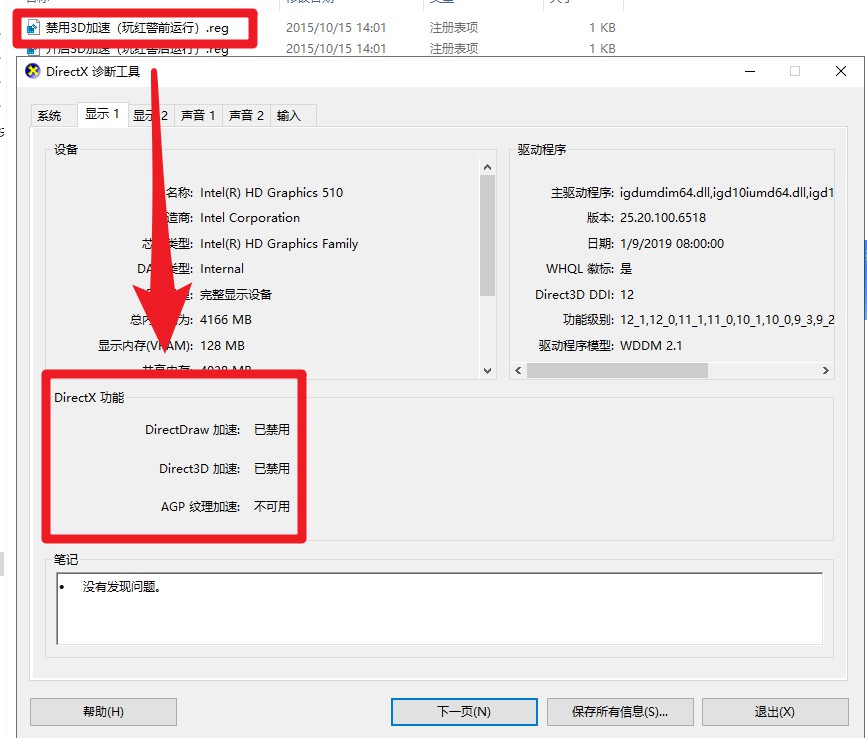Click 保存所有信息(S)... button
The height and width of the screenshot is (738, 867).
(619, 712)
